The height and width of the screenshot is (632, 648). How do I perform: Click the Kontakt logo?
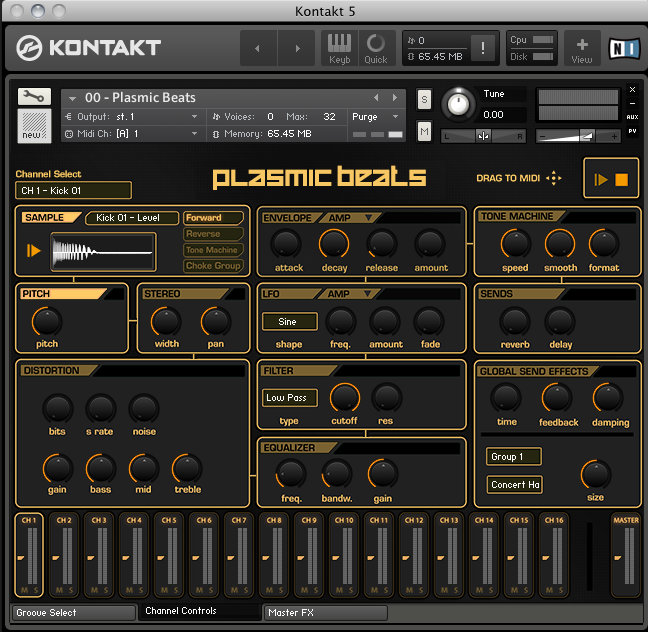click(x=89, y=48)
